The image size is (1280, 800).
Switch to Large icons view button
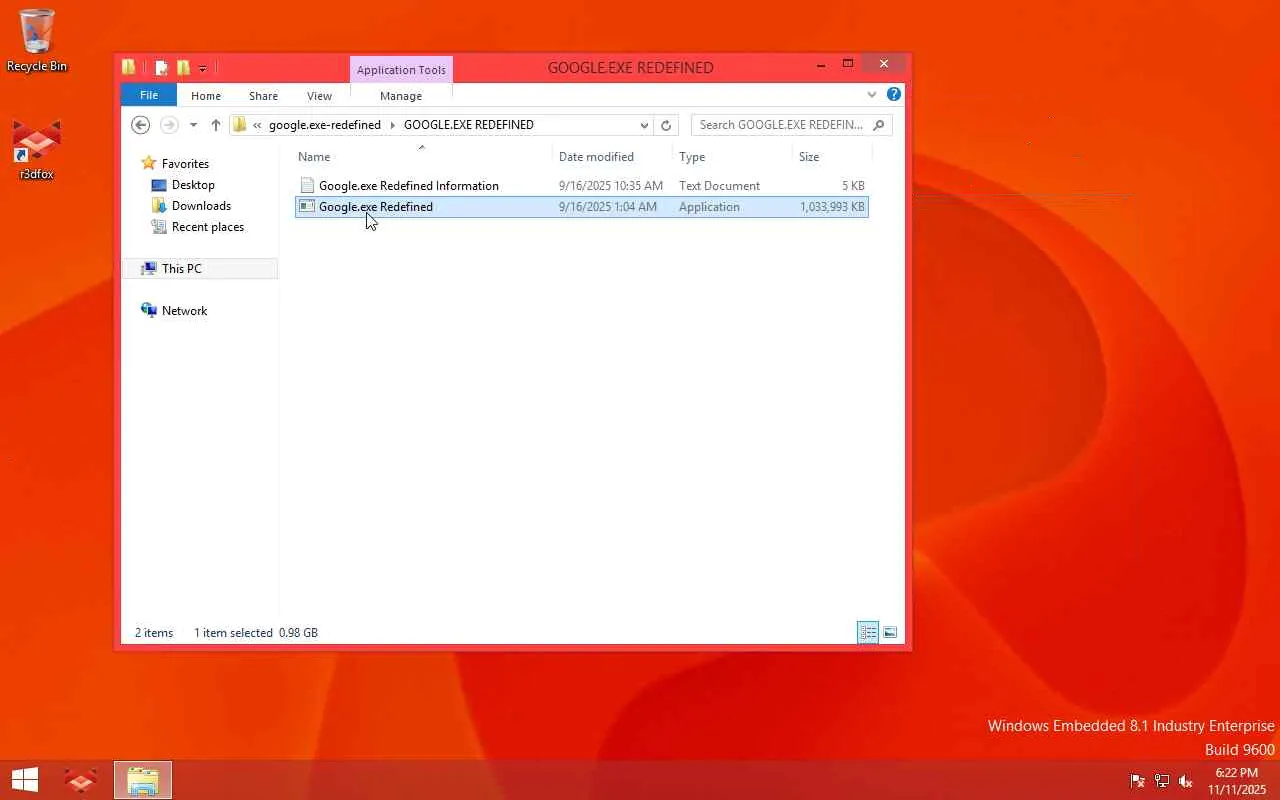tap(890, 632)
